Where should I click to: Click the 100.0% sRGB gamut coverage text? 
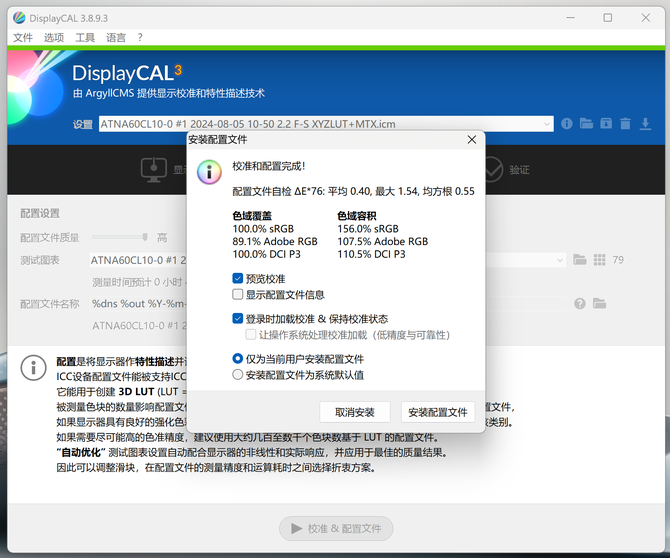[263, 229]
